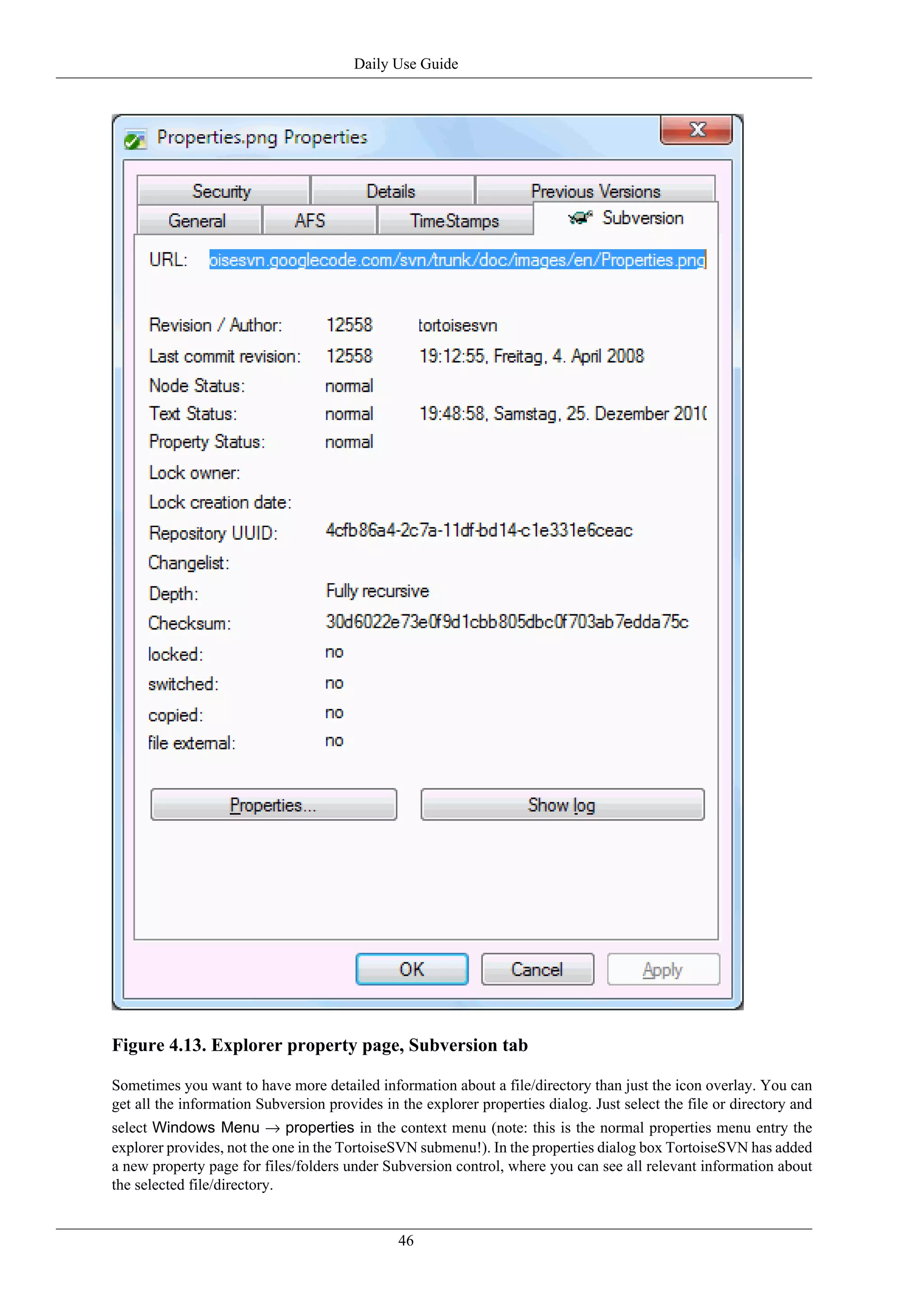Click the Text Status date 19:48:58, Samstag, 25. Dezember
The width and height of the screenshot is (924, 1307).
[563, 413]
